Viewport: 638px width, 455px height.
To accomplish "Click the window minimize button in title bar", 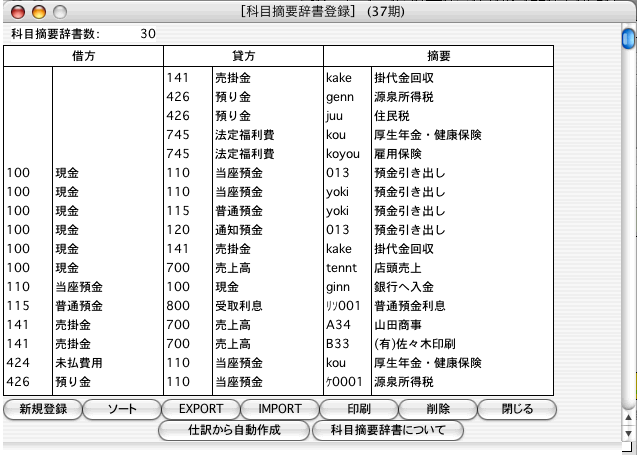I will point(38,12).
